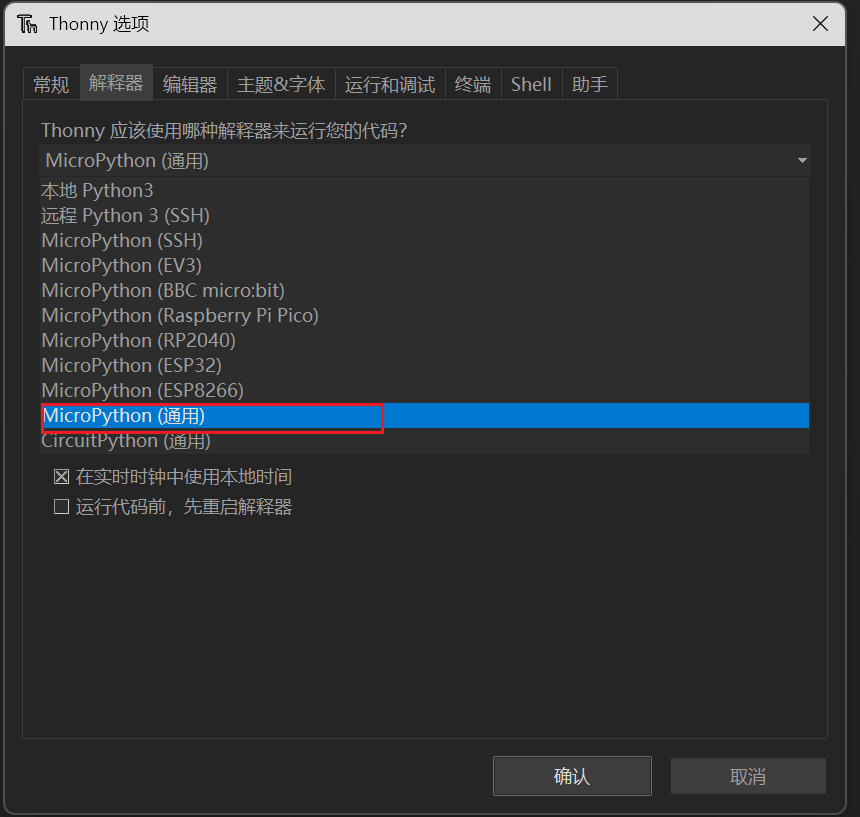
Task: Pick MicroPython (Raspberry Pi Pico) option
Action: [425, 316]
